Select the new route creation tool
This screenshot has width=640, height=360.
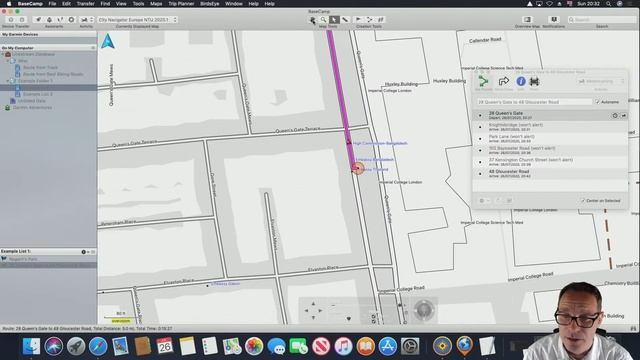[369, 20]
